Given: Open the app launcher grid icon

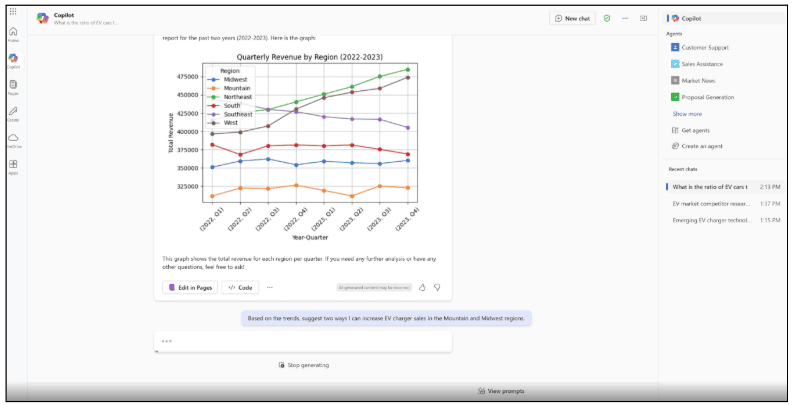Looking at the screenshot, I should (13, 12).
